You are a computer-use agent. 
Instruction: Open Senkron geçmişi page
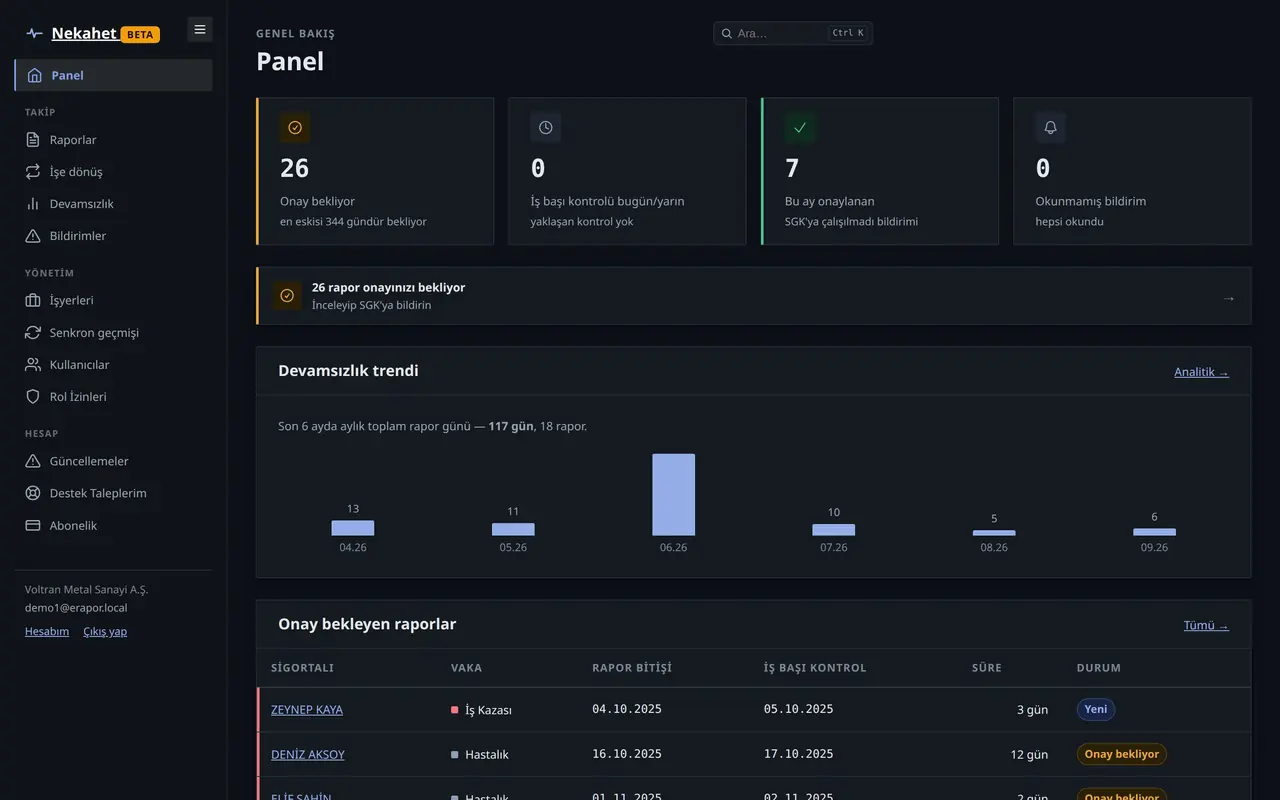coord(113,332)
